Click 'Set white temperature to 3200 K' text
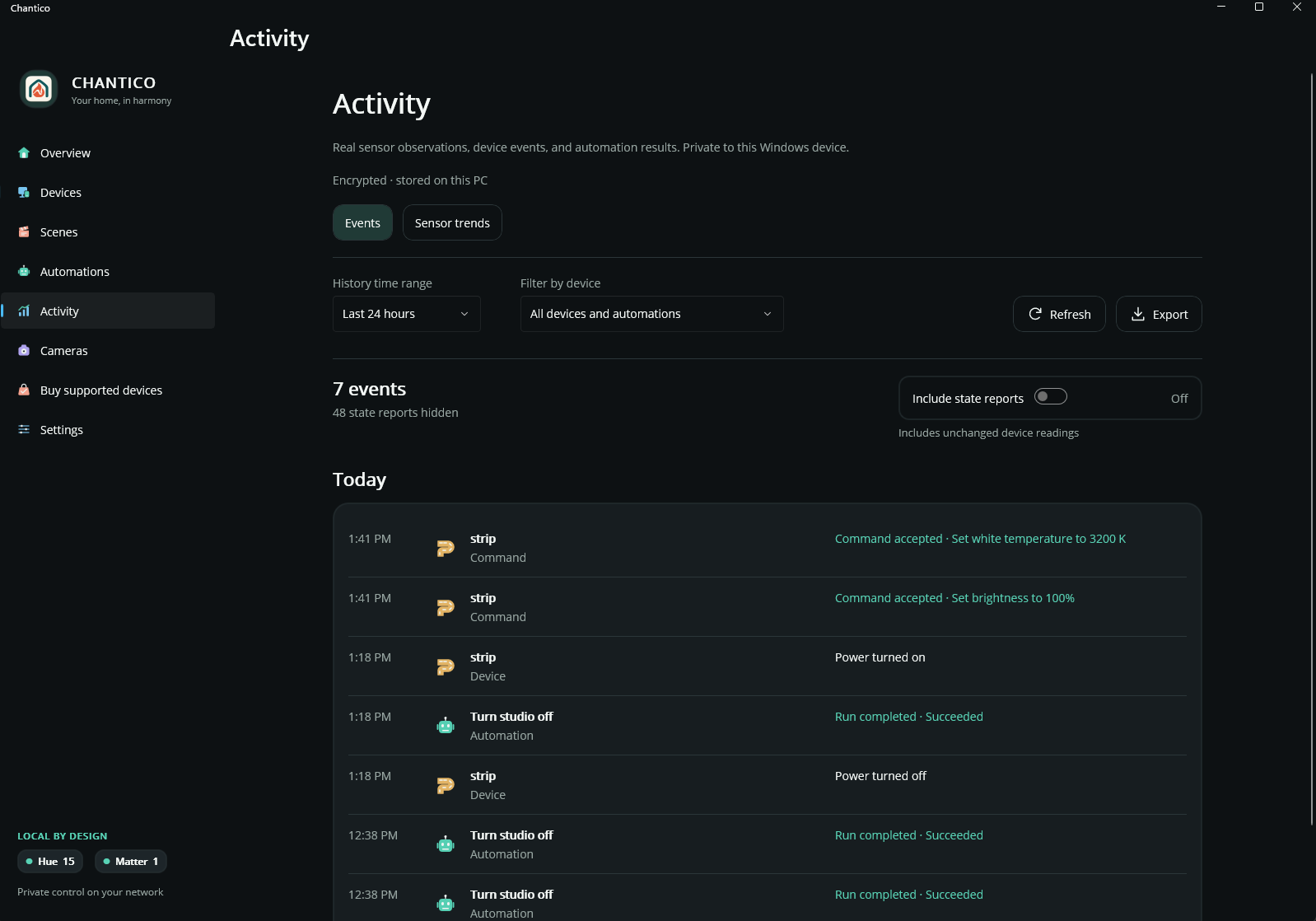1316x921 pixels. click(1038, 539)
